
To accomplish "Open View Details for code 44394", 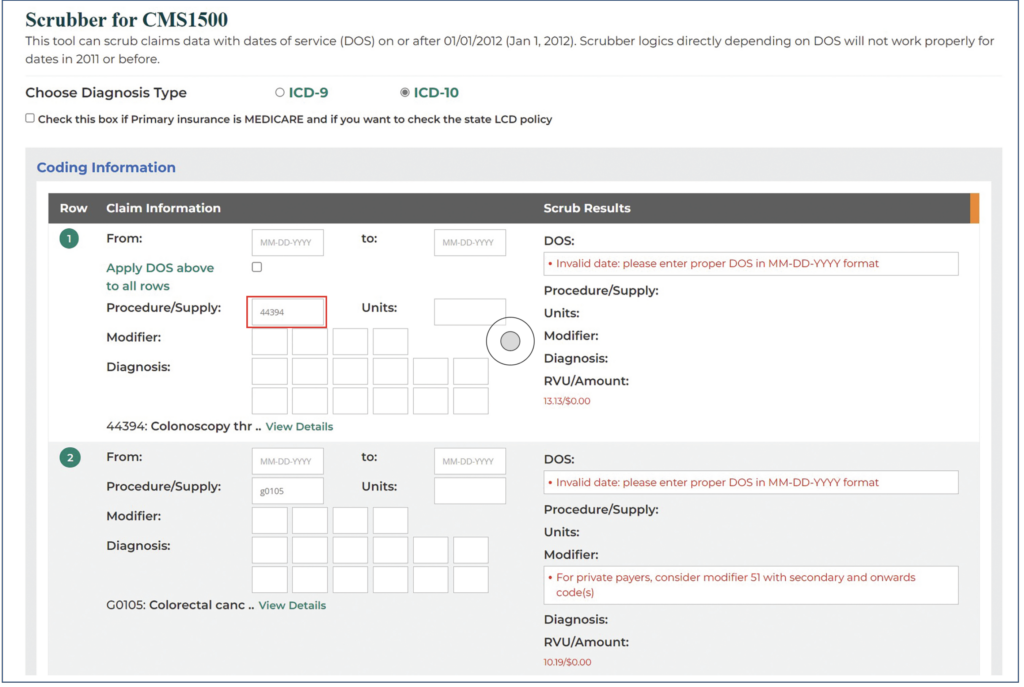I will click(298, 426).
